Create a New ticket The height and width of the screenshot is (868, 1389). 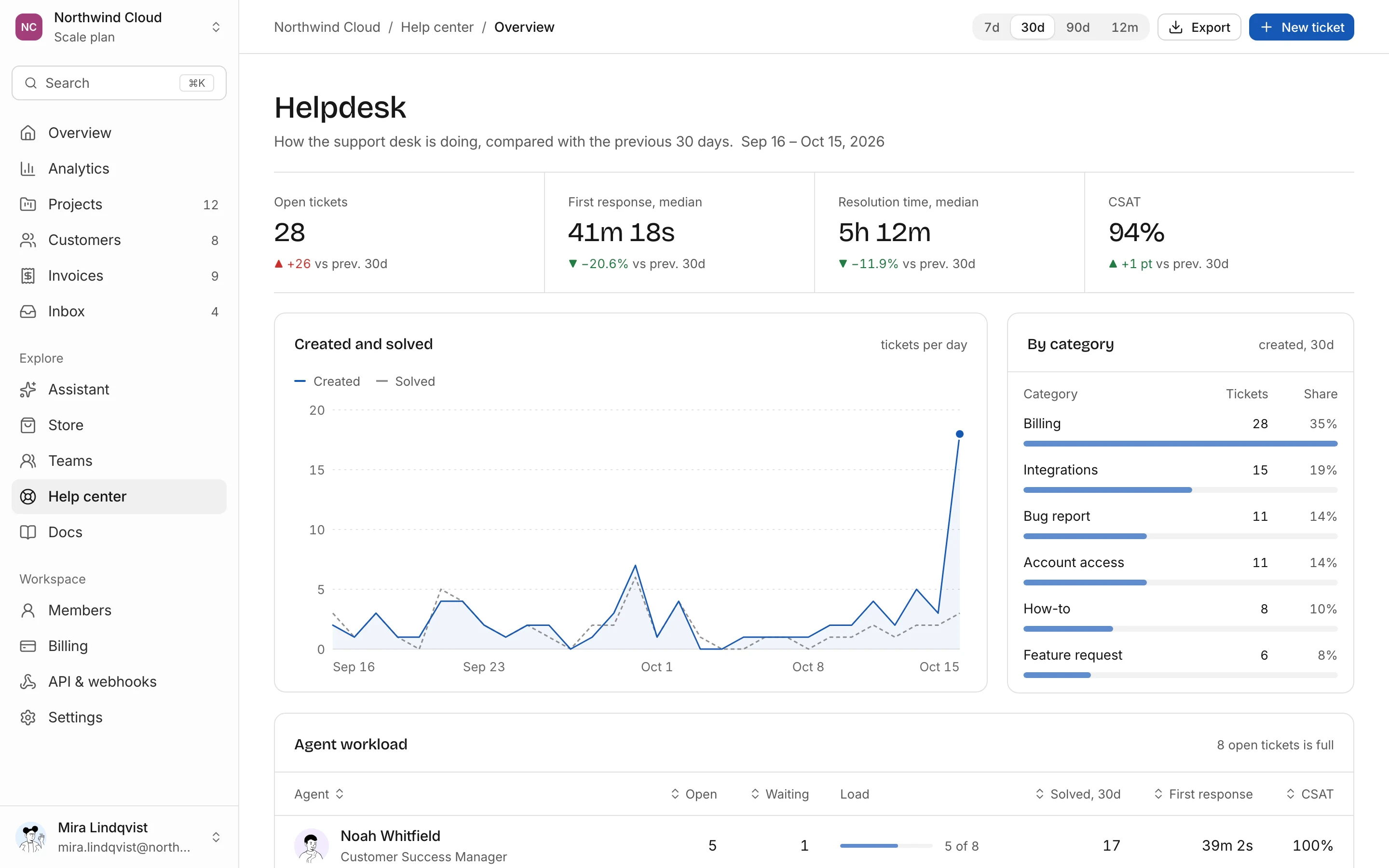pyautogui.click(x=1301, y=27)
